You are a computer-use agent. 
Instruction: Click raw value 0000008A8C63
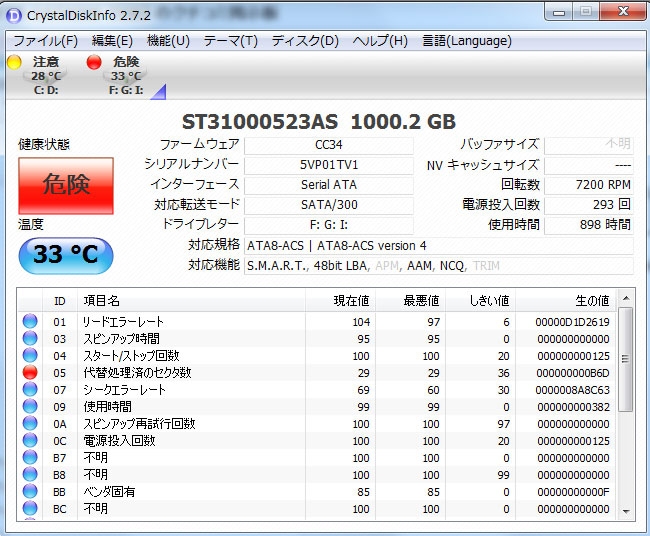pyautogui.click(x=572, y=390)
